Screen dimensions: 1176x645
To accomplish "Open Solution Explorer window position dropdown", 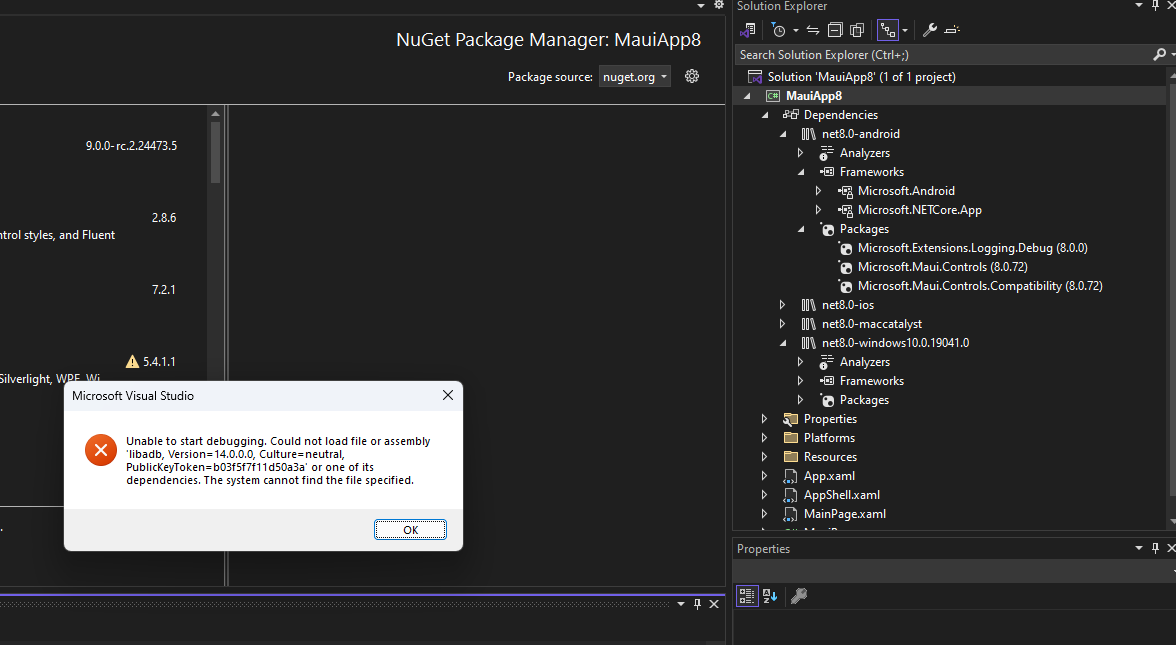I will tap(1138, 5).
